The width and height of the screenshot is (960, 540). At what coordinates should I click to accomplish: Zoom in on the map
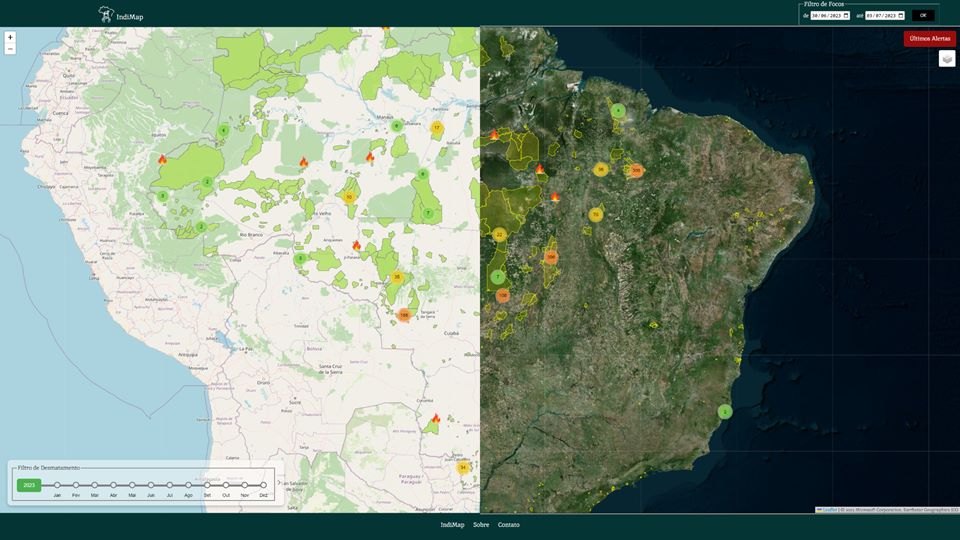pyautogui.click(x=10, y=37)
